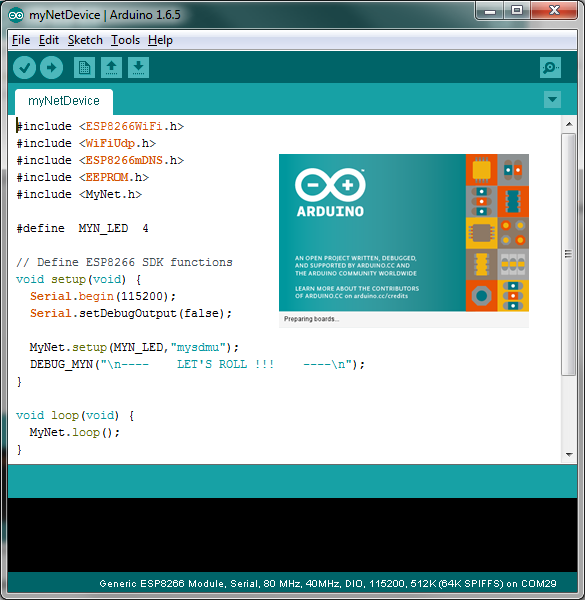
Task: Click the Serial.setDebugOutput(false) line
Action: (131, 313)
